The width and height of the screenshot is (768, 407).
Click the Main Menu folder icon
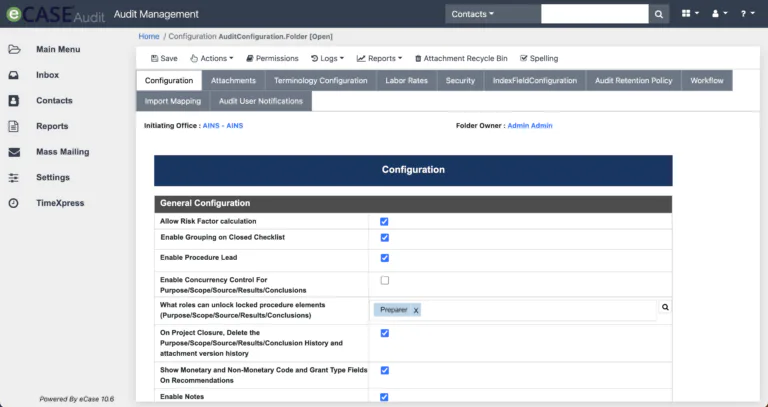click(14, 49)
